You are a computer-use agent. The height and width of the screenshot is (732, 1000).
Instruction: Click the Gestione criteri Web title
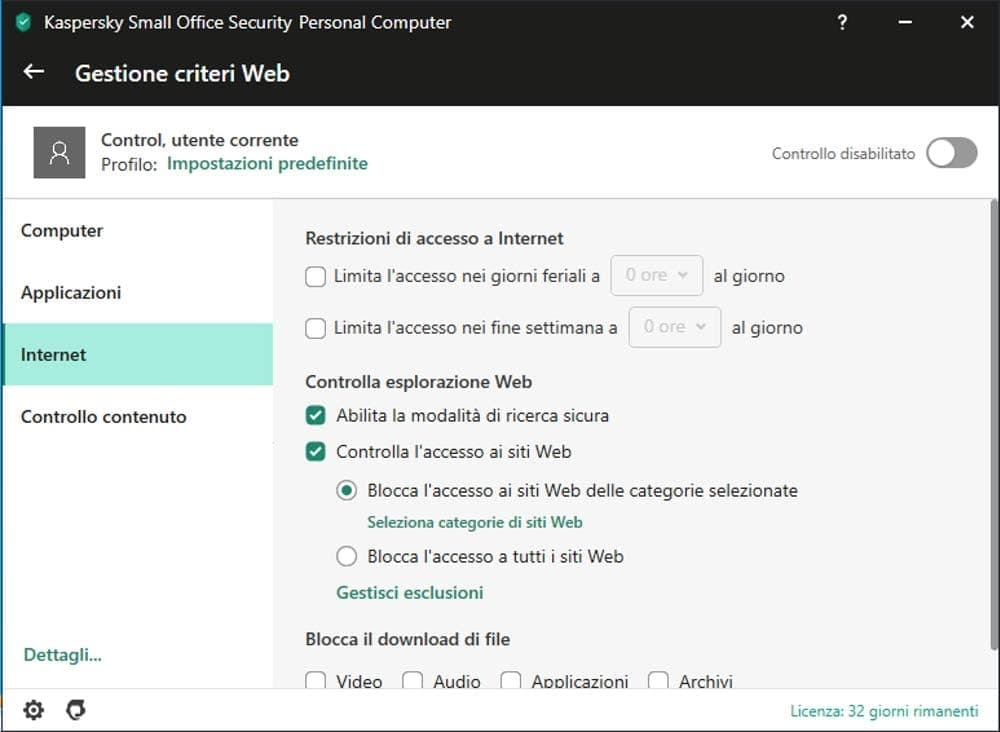[x=182, y=73]
